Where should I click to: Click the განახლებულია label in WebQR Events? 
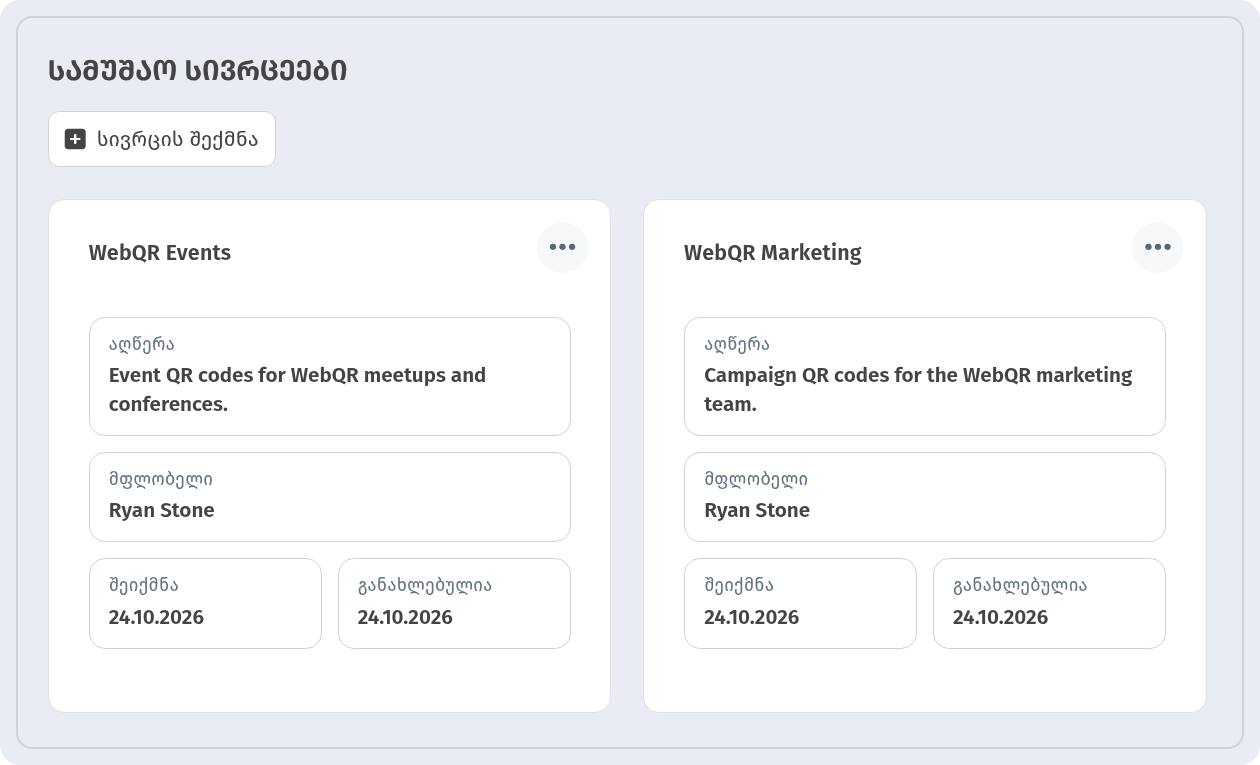[425, 585]
